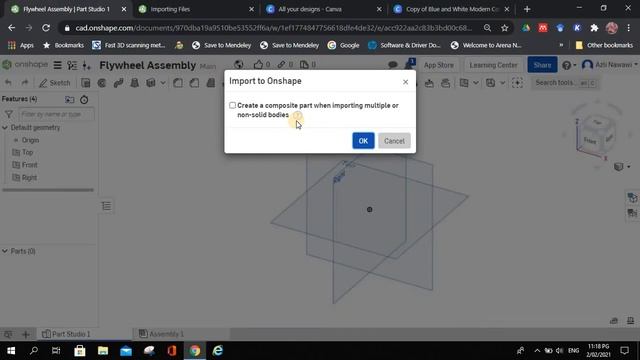Select the Top plane feature
The width and height of the screenshot is (640, 360).
click(27, 152)
